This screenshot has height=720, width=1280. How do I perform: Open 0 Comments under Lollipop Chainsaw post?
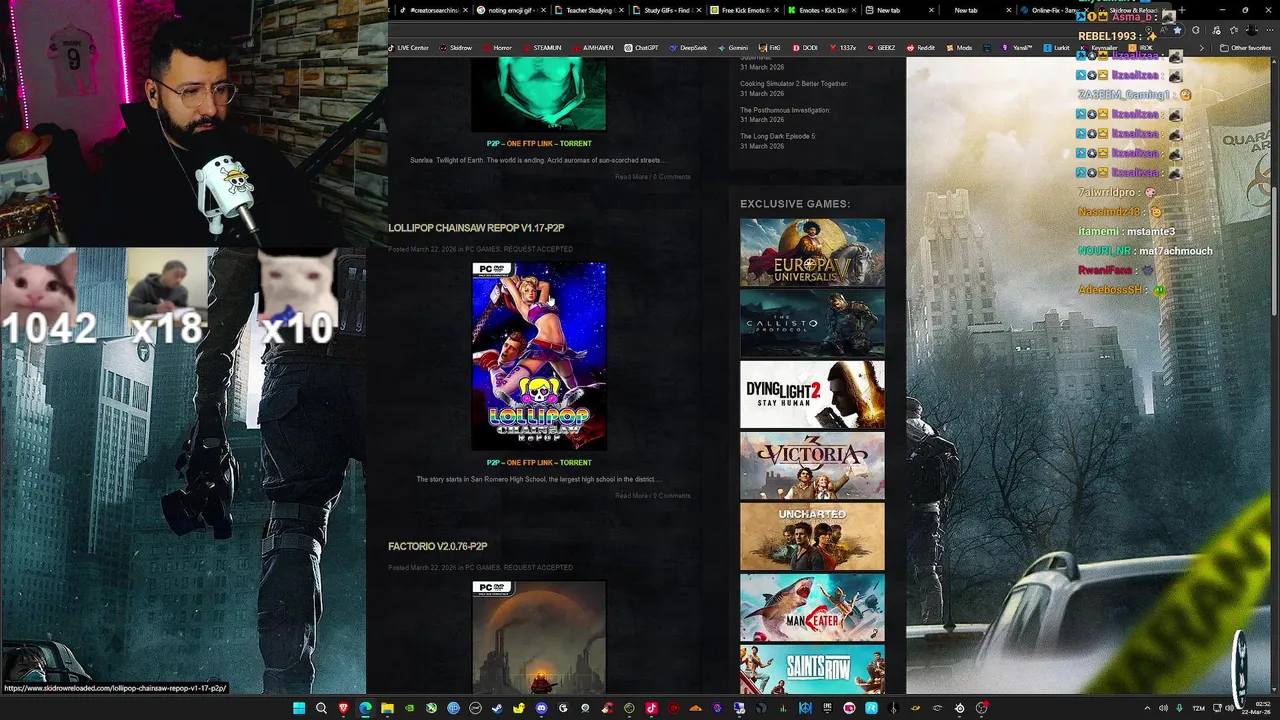click(x=672, y=495)
